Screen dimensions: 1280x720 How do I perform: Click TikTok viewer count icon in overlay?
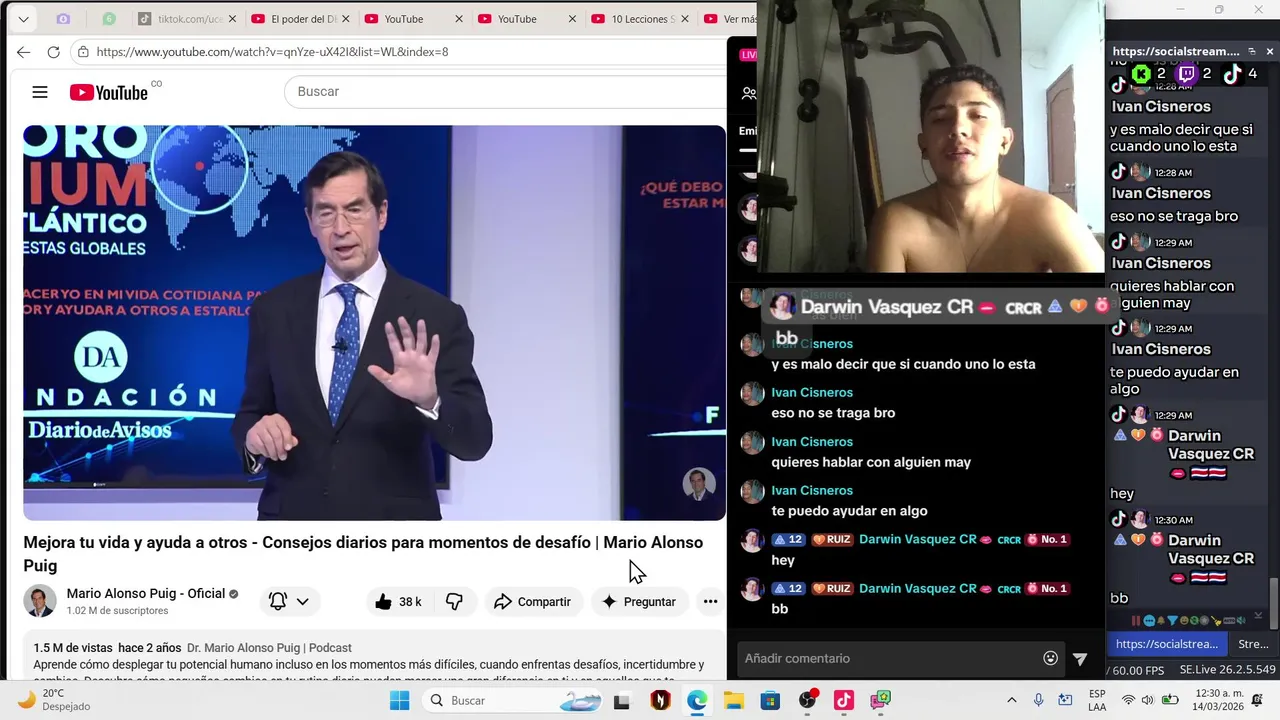tap(1232, 73)
